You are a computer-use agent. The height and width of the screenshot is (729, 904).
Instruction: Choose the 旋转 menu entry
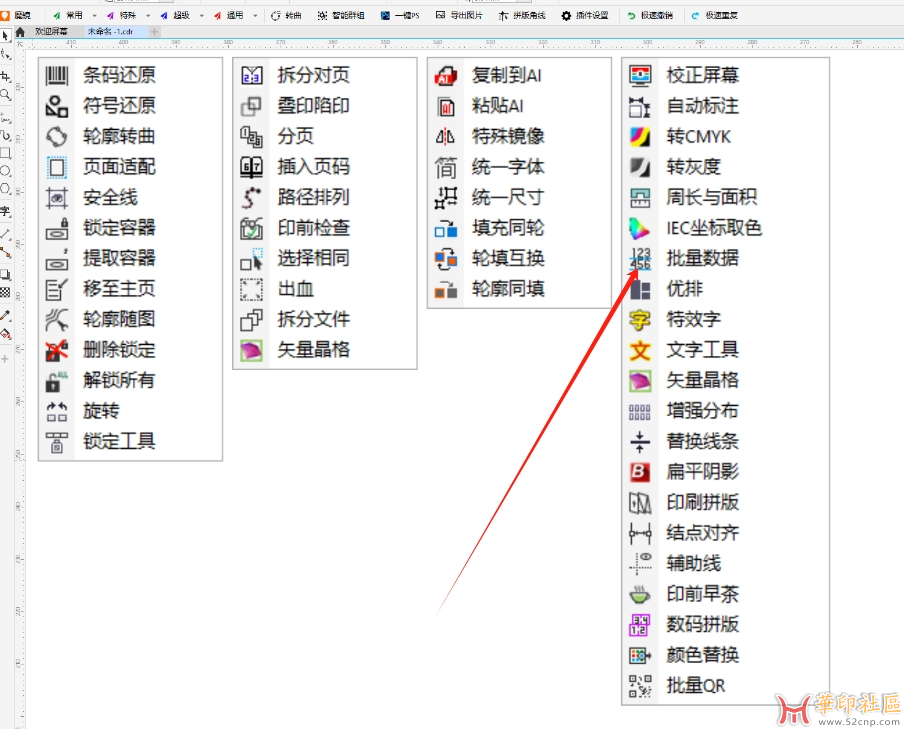(x=130, y=411)
